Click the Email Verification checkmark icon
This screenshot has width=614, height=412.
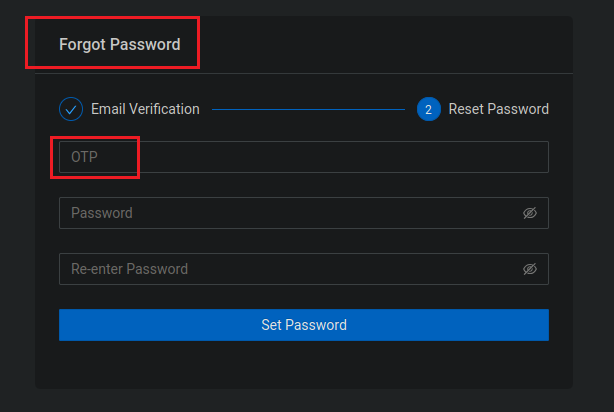click(x=71, y=109)
